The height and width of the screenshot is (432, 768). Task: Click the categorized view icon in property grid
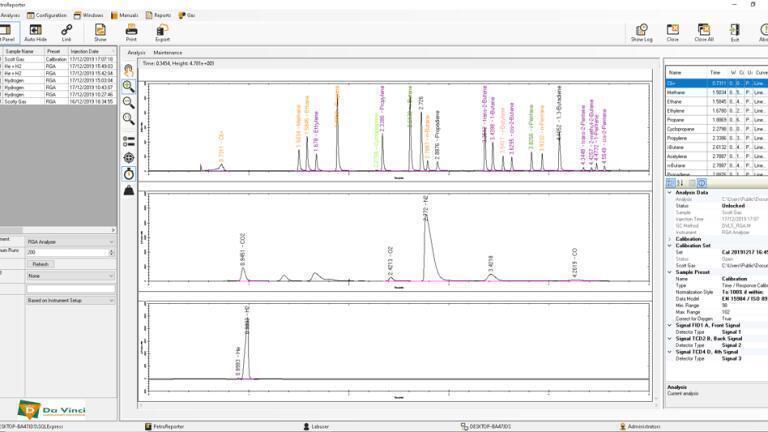coord(671,183)
